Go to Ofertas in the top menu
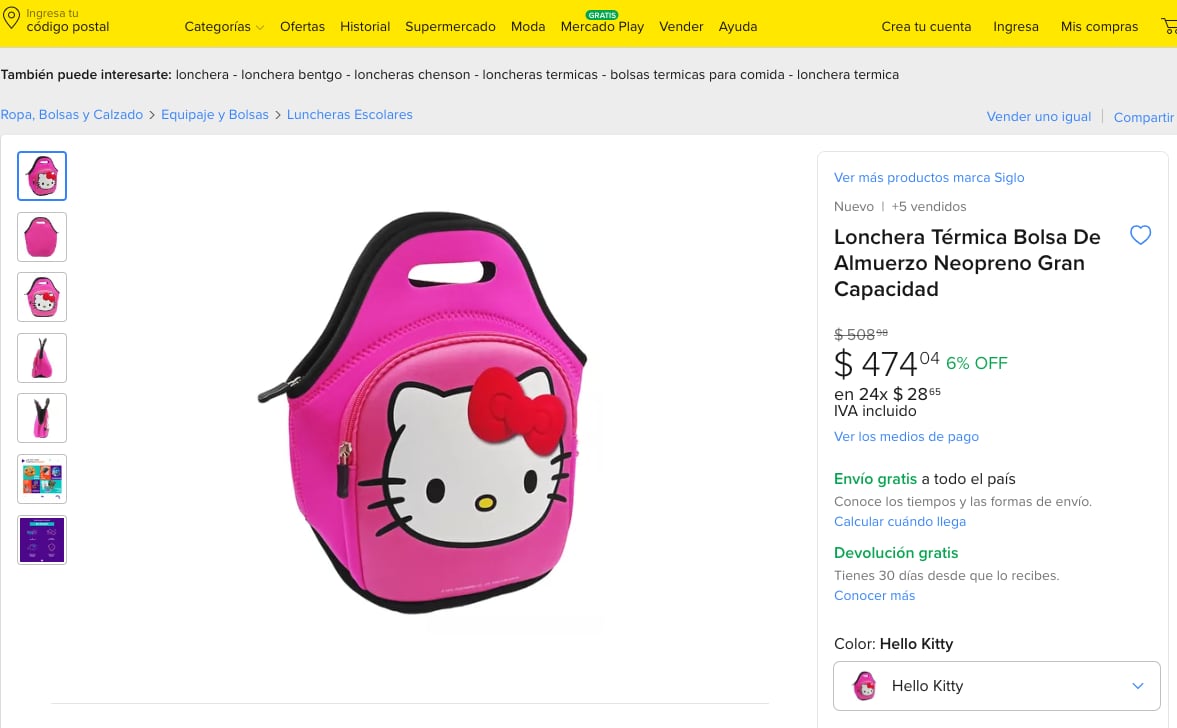 click(x=302, y=27)
